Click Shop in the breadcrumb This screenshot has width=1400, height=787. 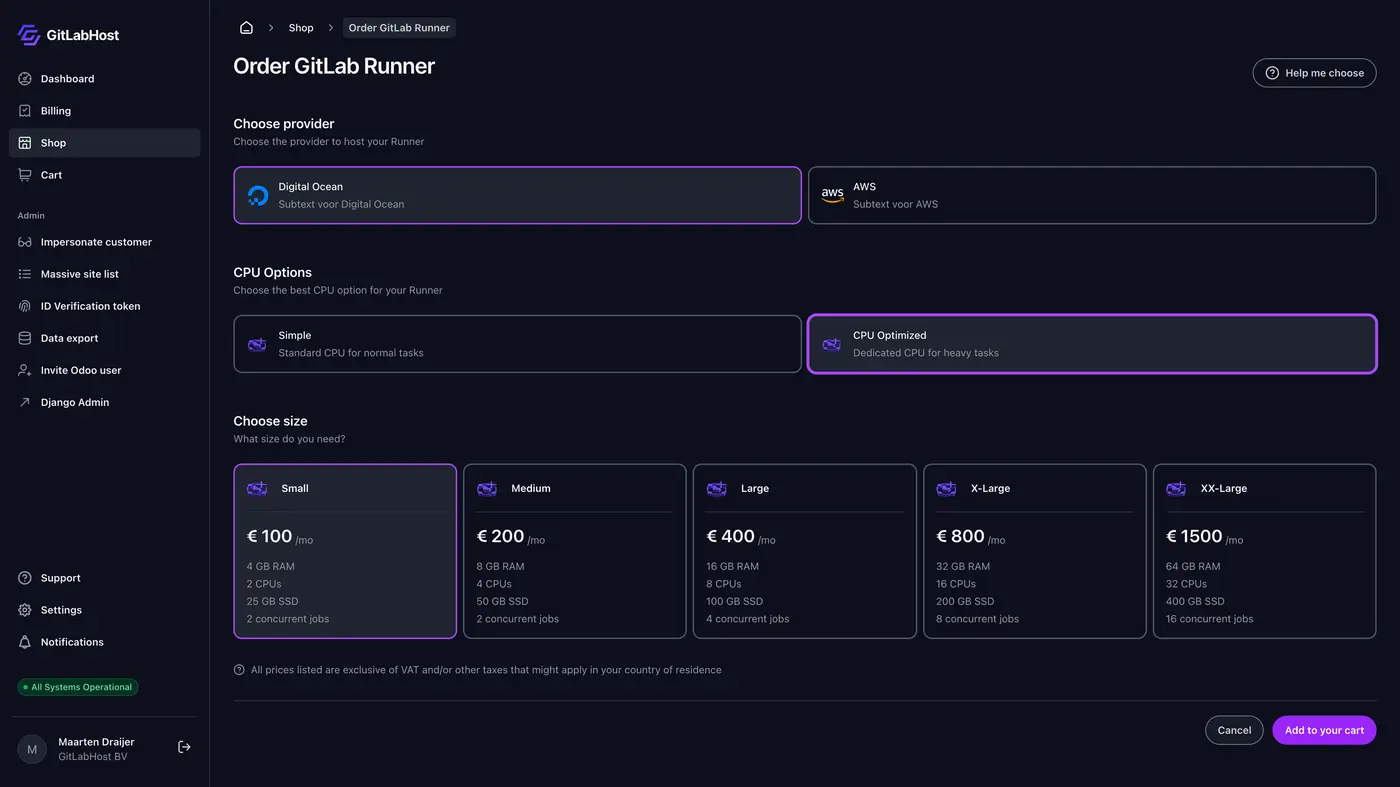(x=301, y=28)
